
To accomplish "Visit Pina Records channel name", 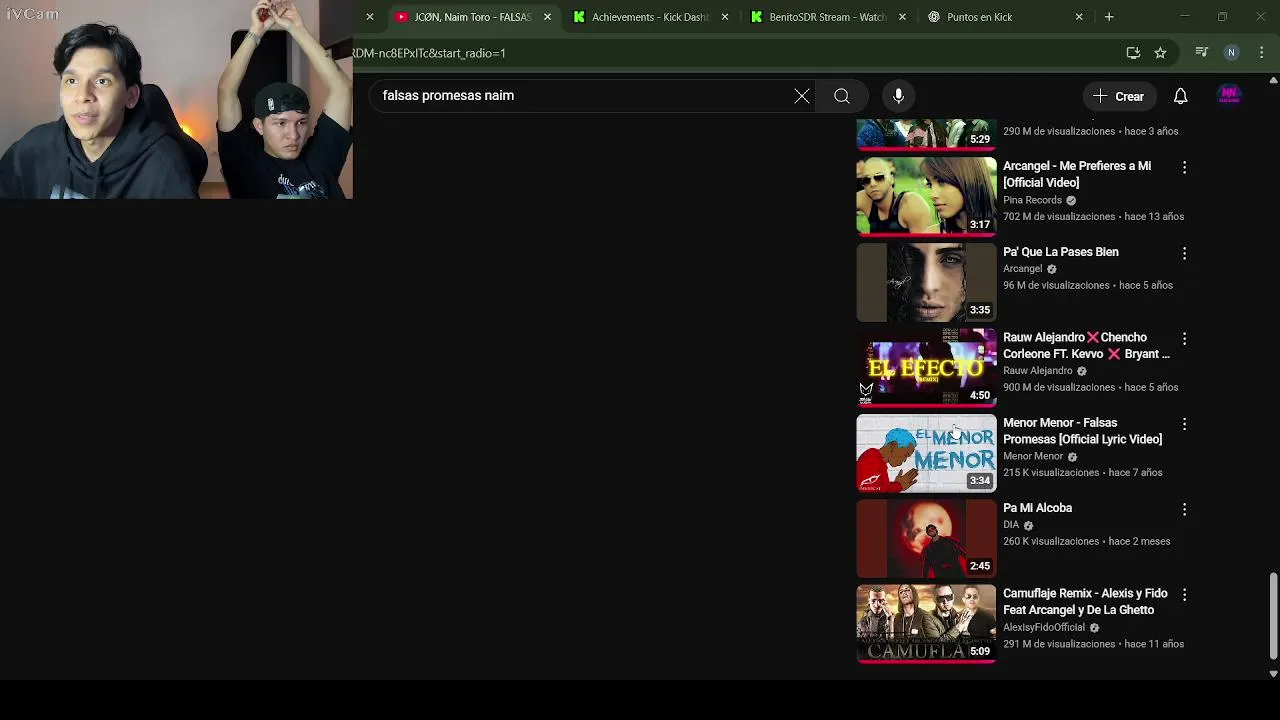I will point(1032,200).
